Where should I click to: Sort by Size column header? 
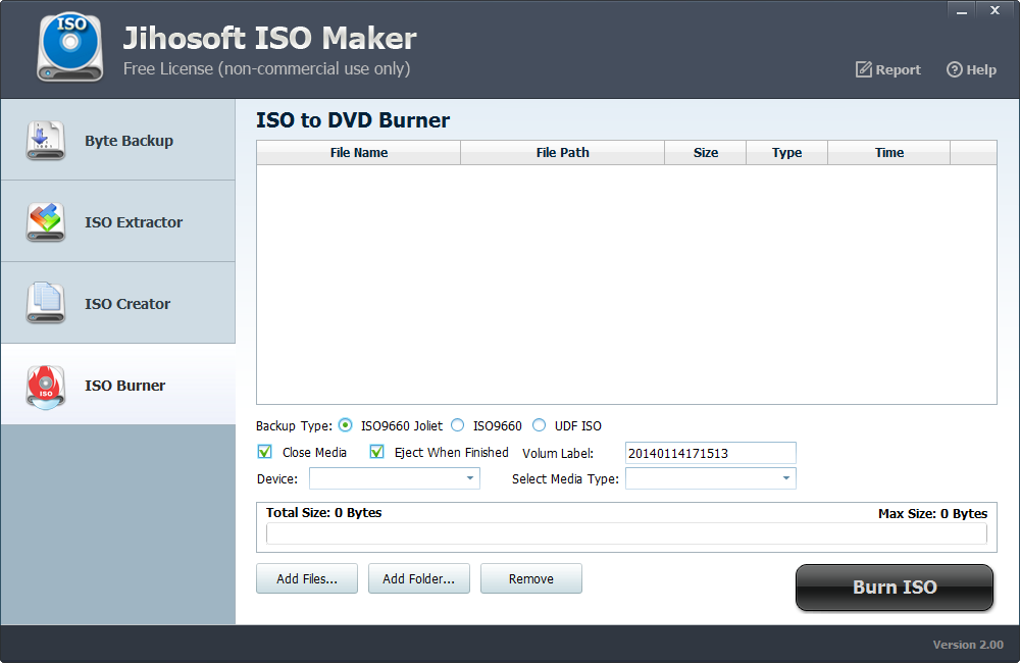pos(705,152)
